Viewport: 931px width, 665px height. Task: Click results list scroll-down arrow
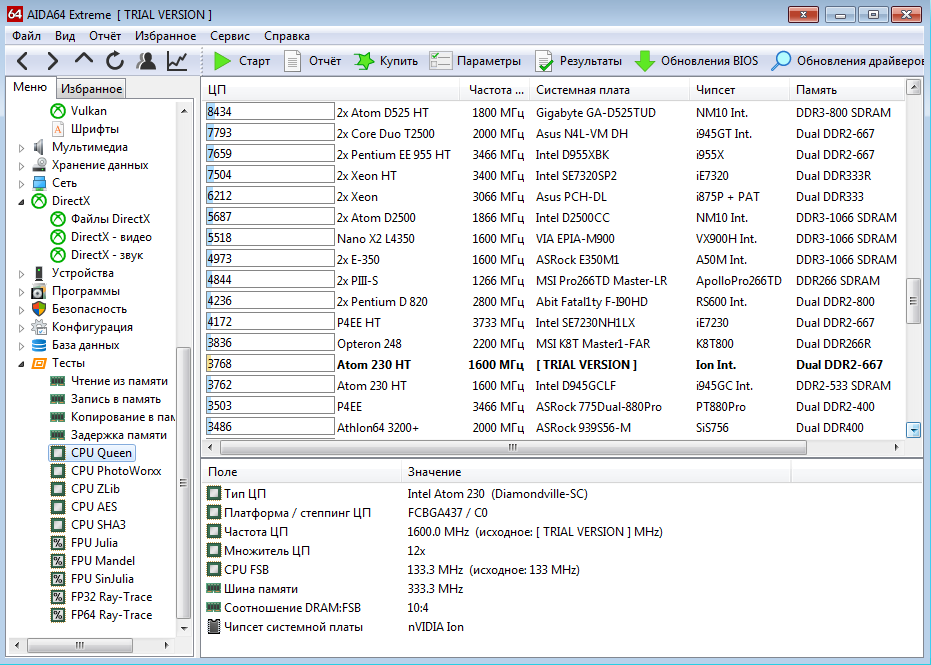pyautogui.click(x=913, y=430)
